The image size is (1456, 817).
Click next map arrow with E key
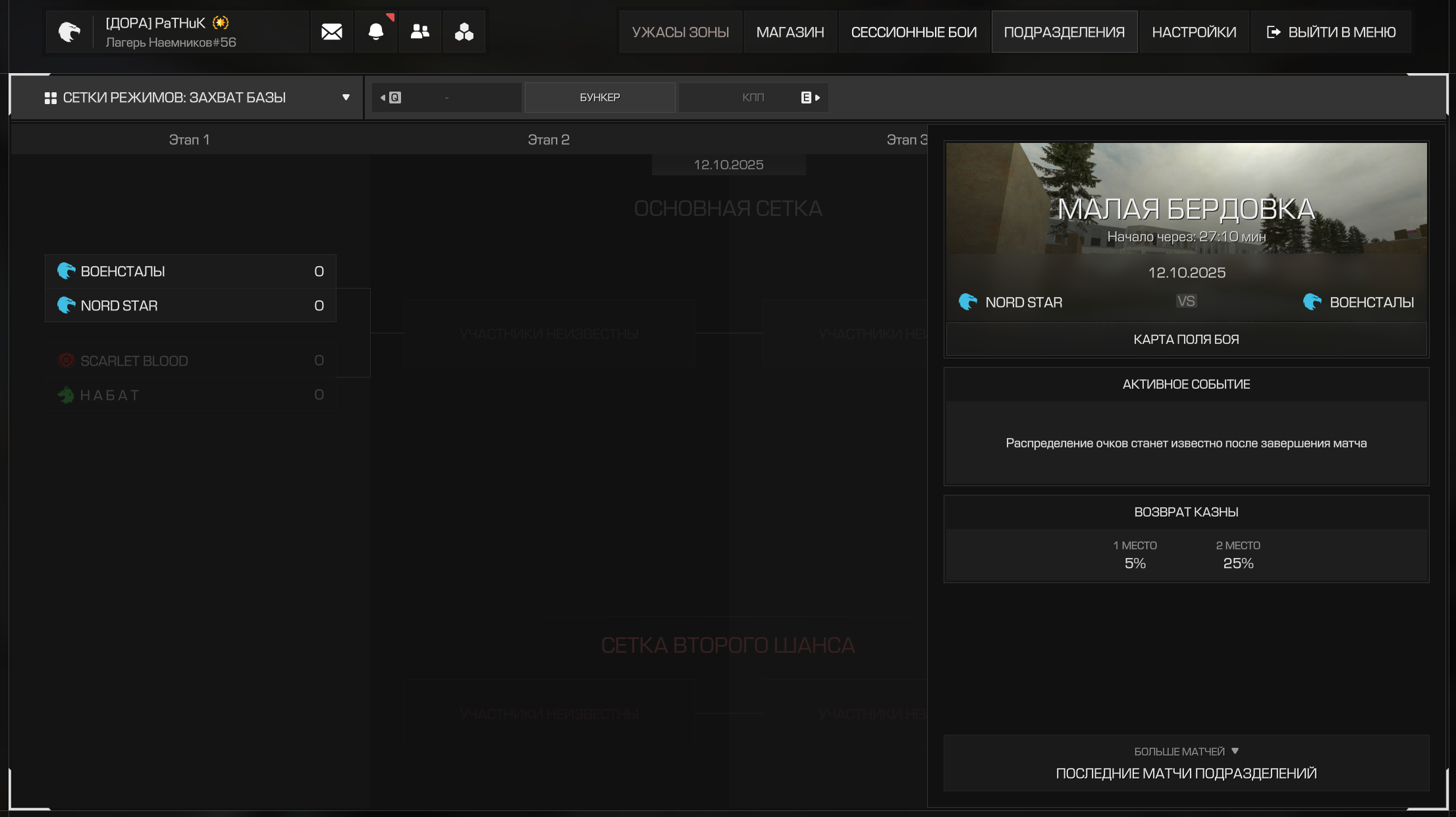[x=811, y=98]
